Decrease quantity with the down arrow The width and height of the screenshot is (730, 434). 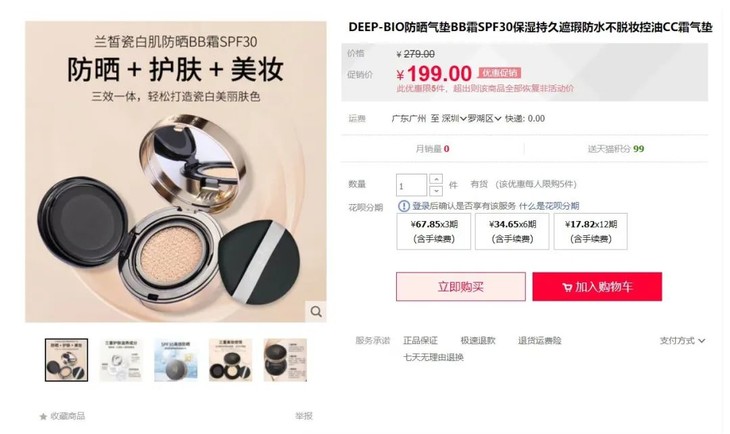tap(436, 190)
